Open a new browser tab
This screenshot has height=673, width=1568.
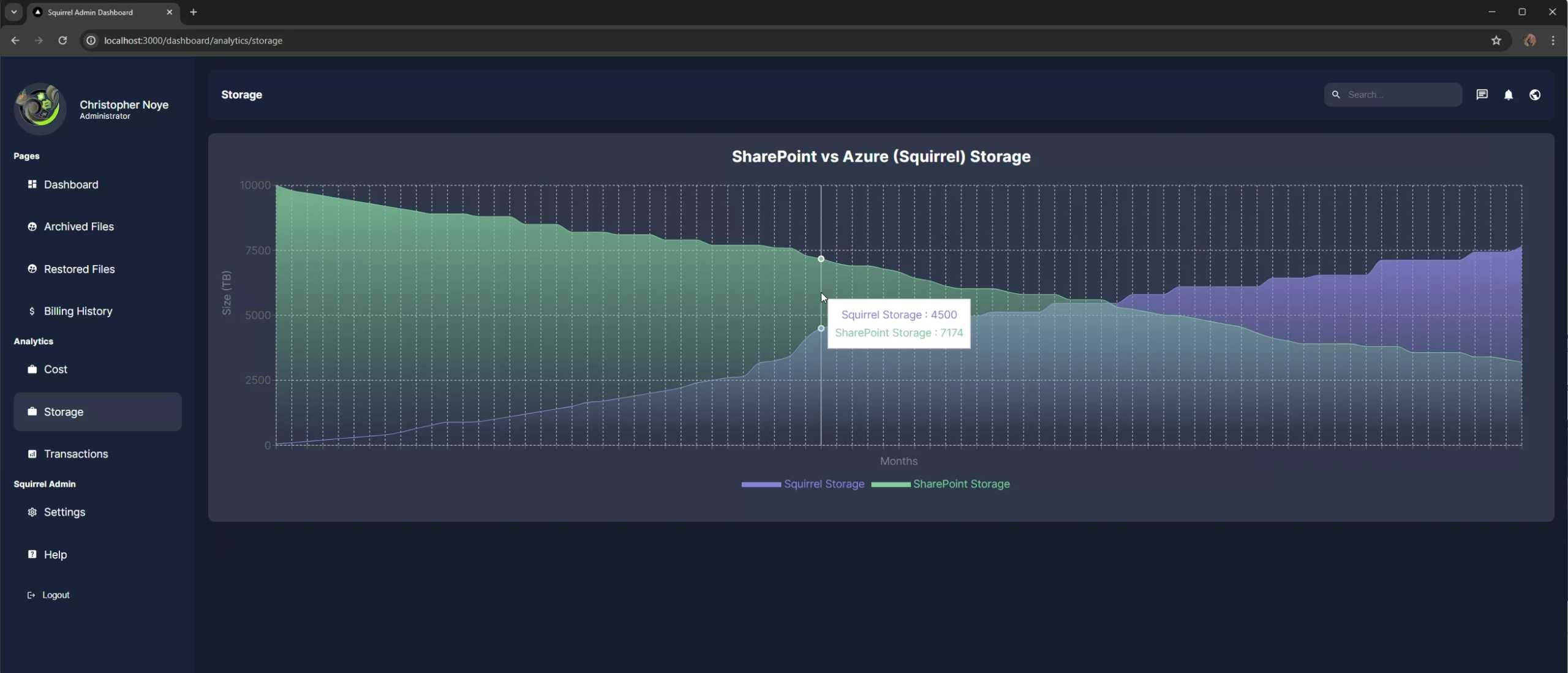click(x=194, y=12)
